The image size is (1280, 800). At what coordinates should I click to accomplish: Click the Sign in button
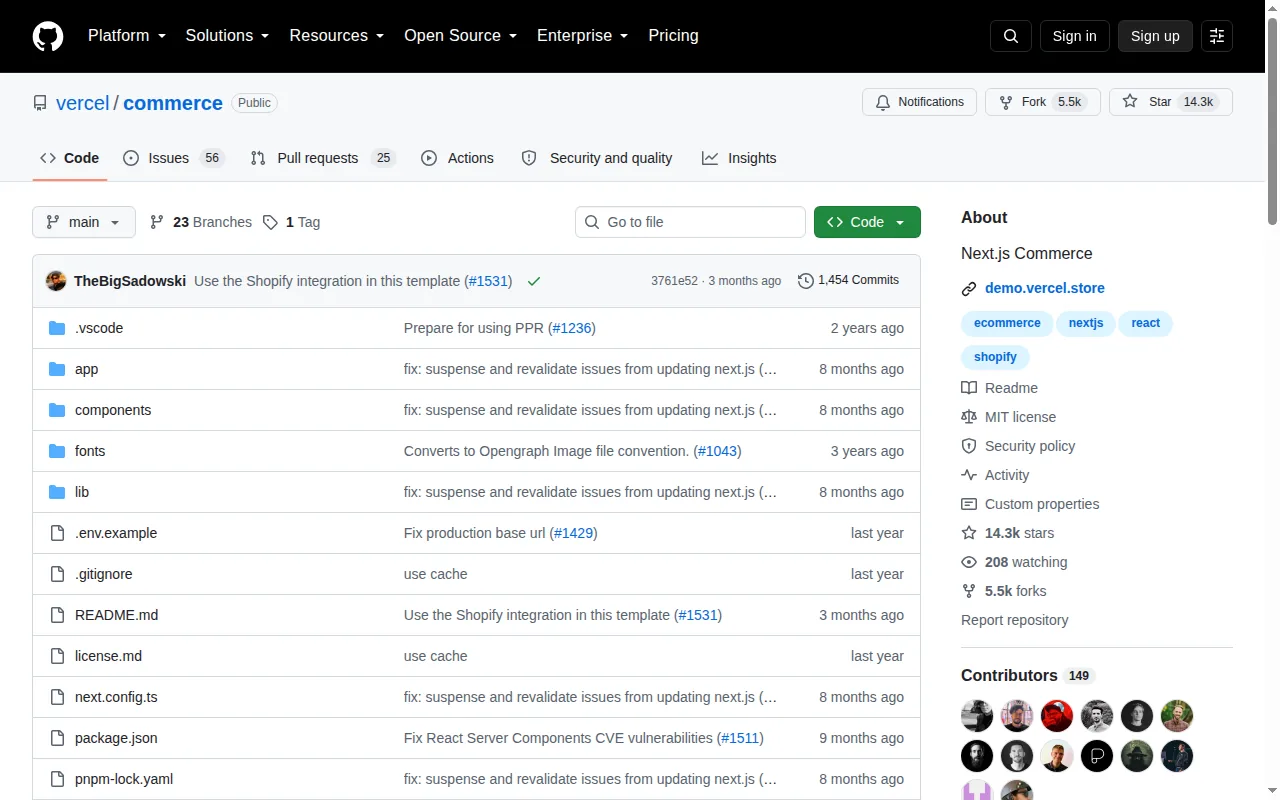(x=1074, y=36)
